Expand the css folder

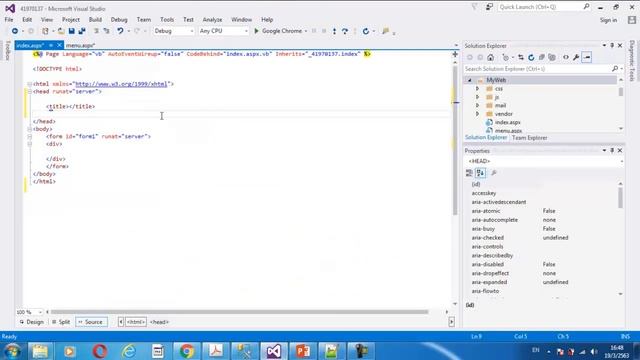(477, 89)
